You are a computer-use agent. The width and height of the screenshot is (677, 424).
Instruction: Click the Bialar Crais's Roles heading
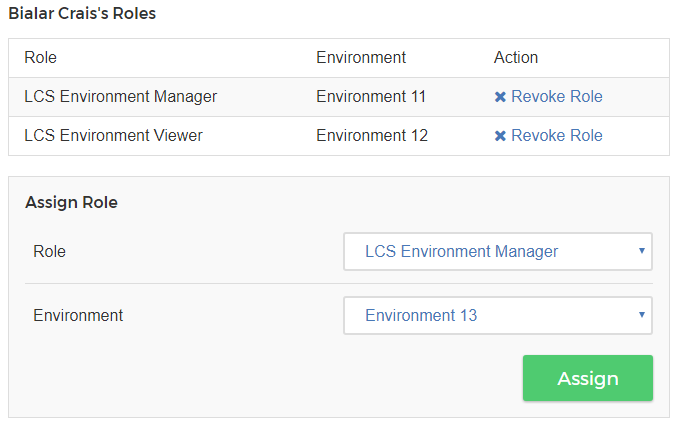pyautogui.click(x=82, y=13)
